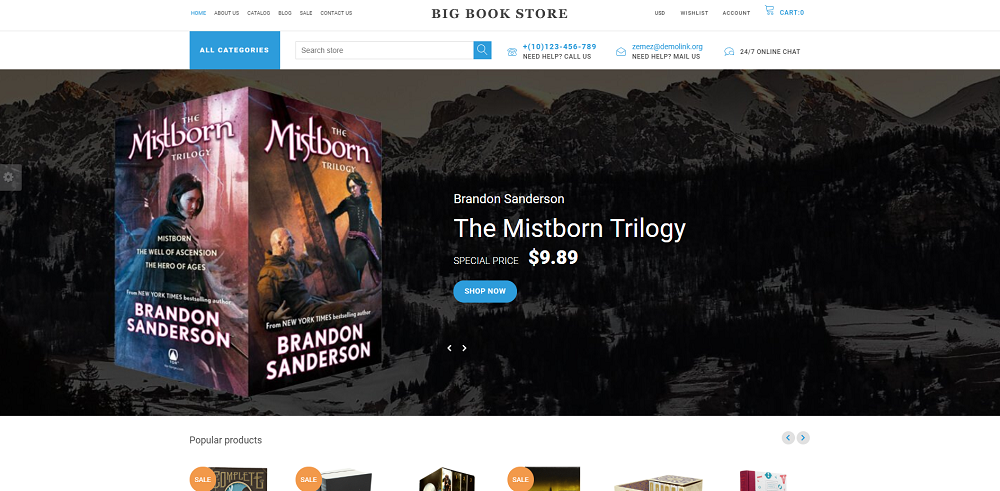Open the shopping cart icon
This screenshot has width=1000, height=491.
click(769, 10)
